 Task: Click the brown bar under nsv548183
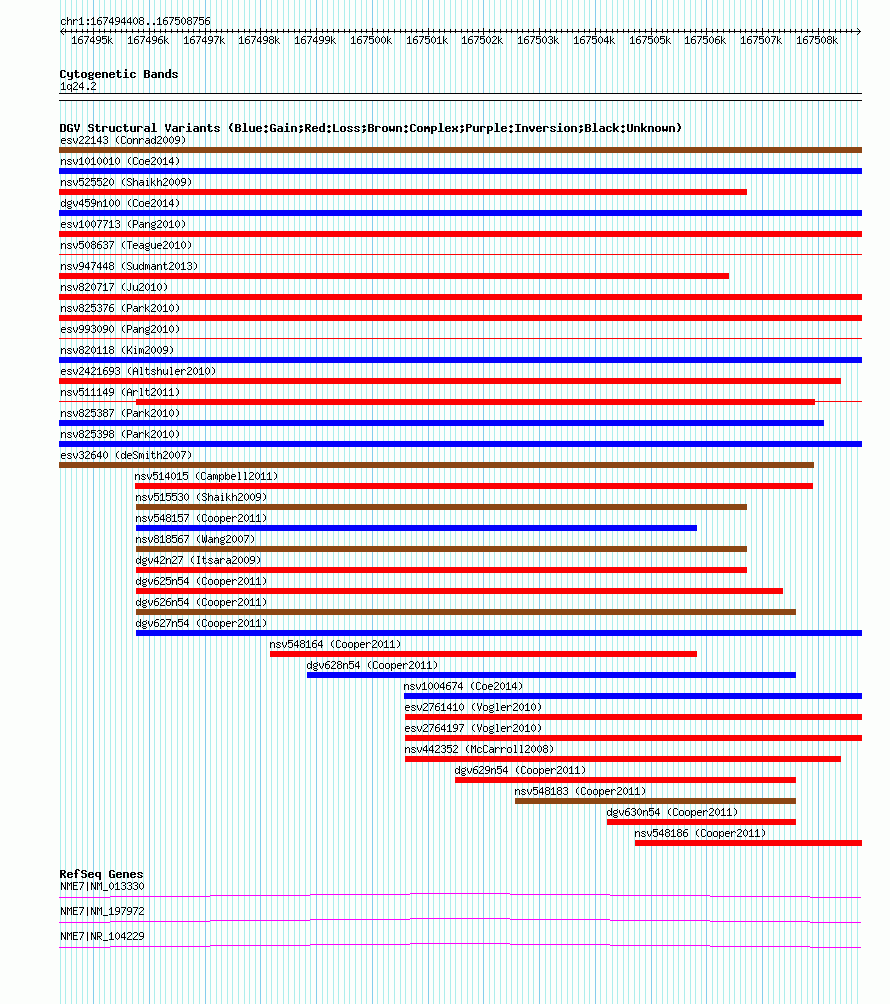656,801
